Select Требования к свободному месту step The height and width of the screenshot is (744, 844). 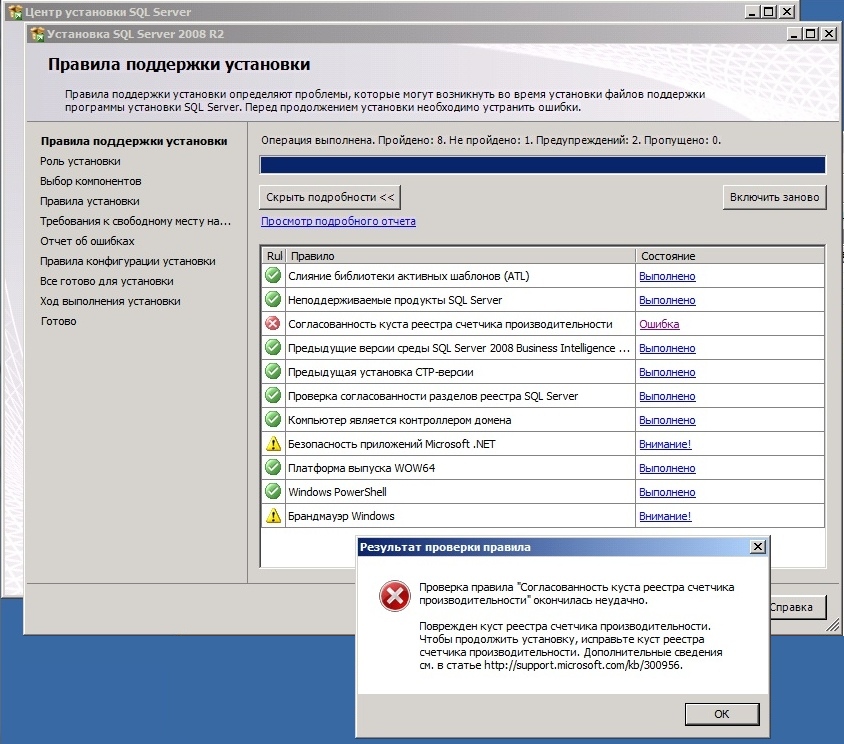(135, 221)
